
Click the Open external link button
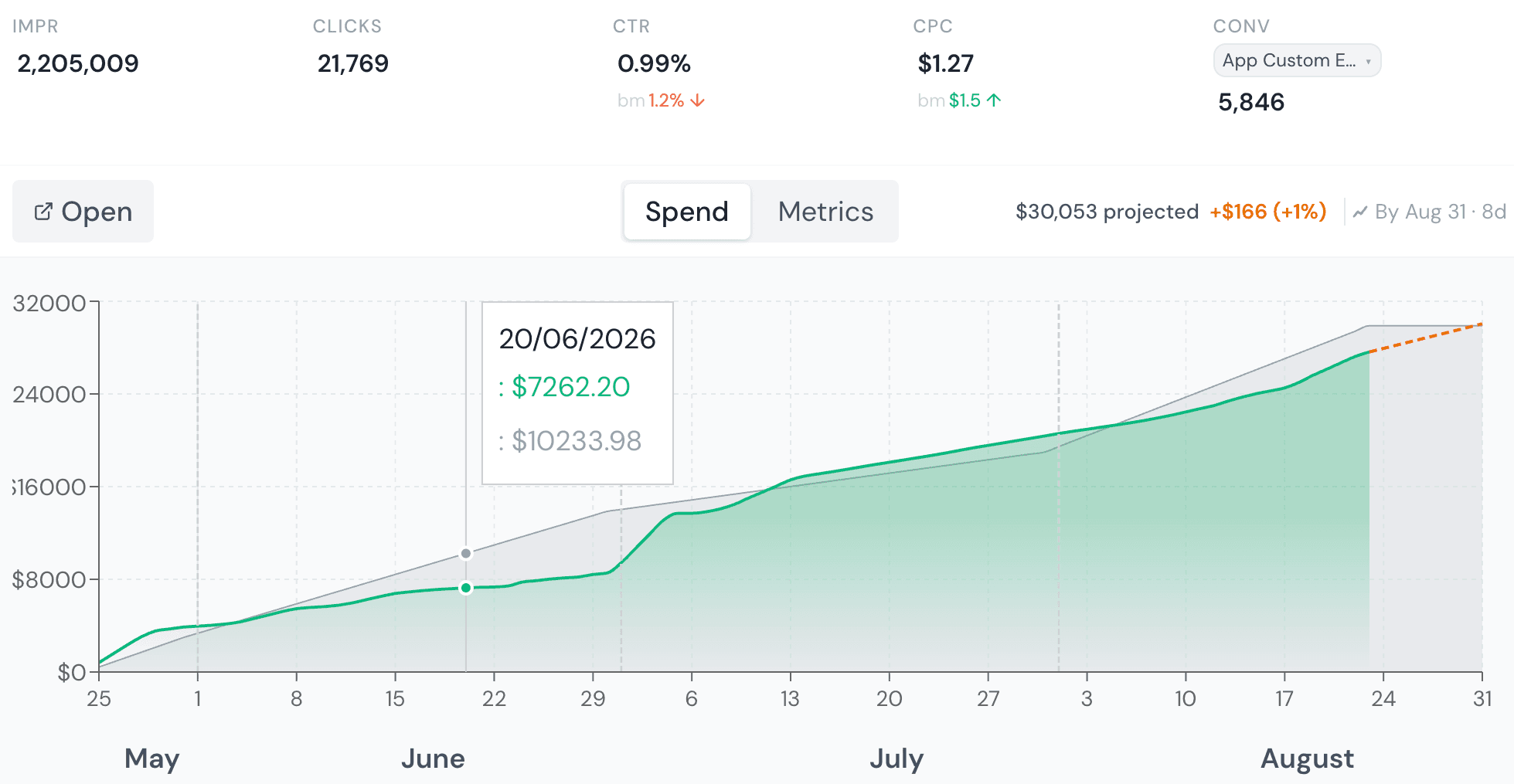[x=83, y=212]
